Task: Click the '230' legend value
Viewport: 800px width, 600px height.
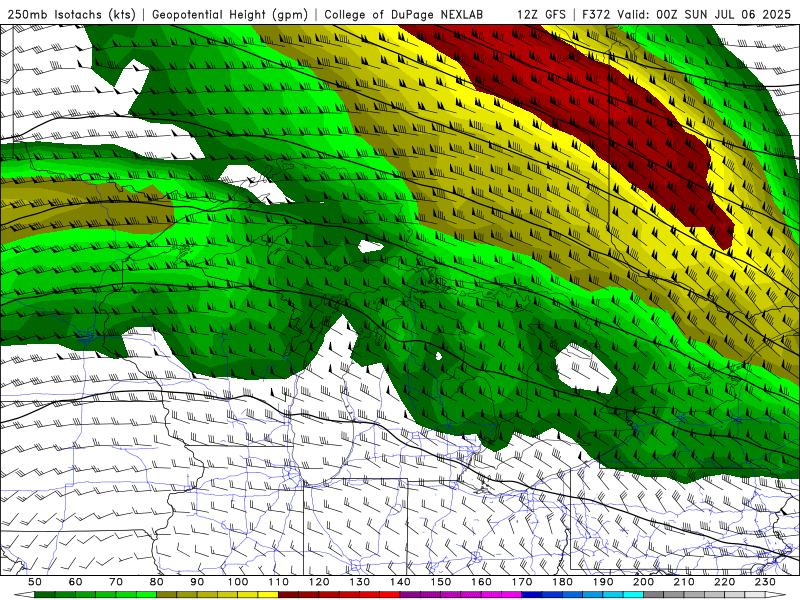Action: [x=765, y=582]
